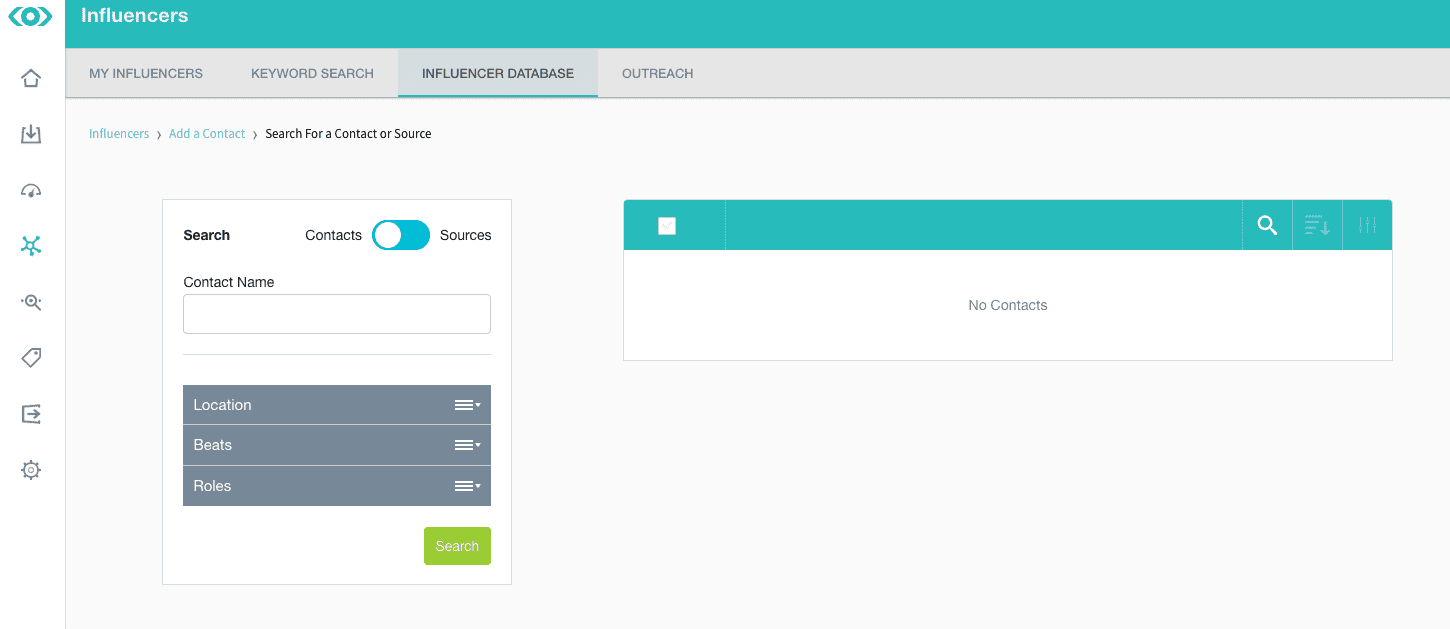Open the Home icon in sidebar

(x=31, y=78)
